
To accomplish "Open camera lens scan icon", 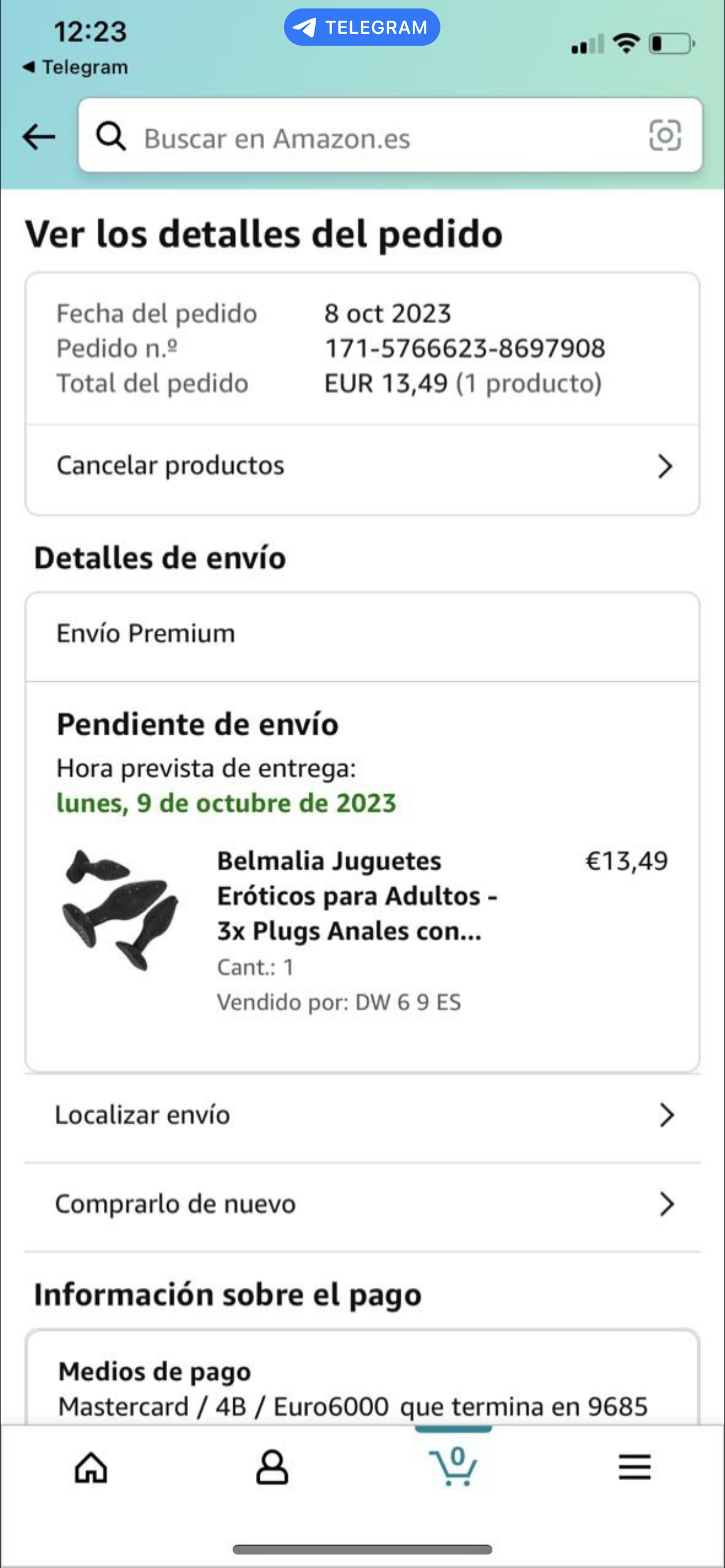I will pyautogui.click(x=665, y=135).
